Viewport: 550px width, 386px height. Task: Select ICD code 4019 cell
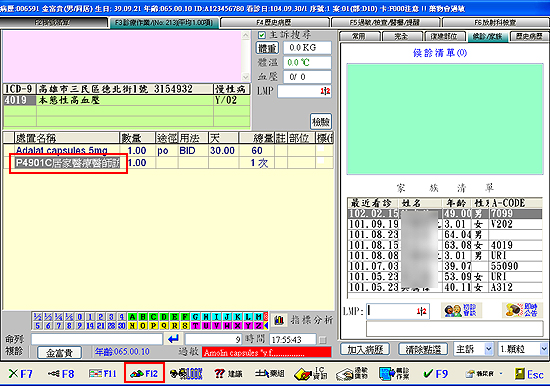[x=19, y=100]
